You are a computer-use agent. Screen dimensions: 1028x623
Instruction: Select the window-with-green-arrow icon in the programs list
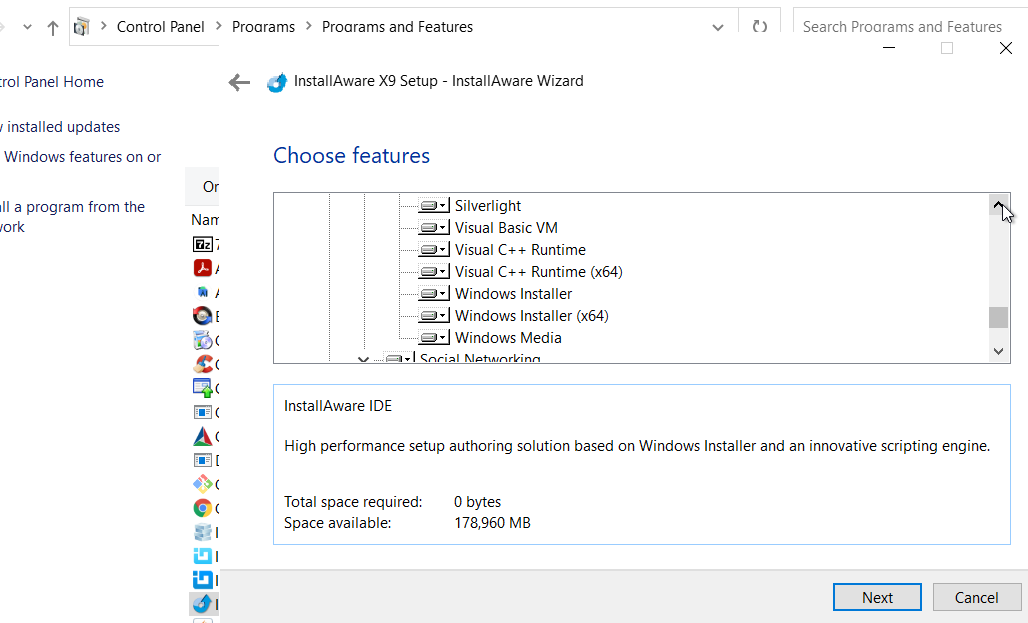click(x=203, y=388)
